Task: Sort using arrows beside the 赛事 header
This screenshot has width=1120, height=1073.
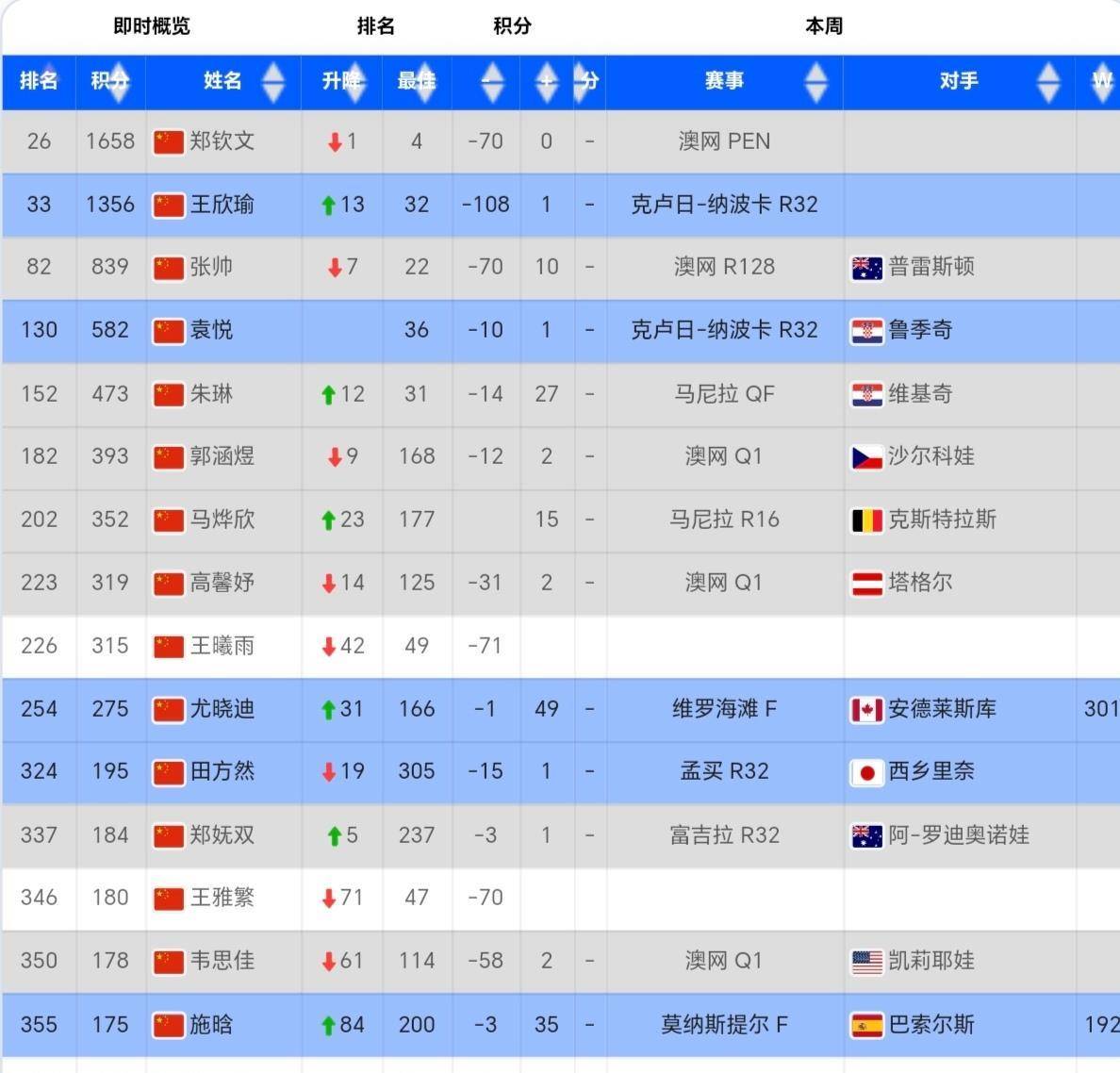Action: click(x=816, y=82)
